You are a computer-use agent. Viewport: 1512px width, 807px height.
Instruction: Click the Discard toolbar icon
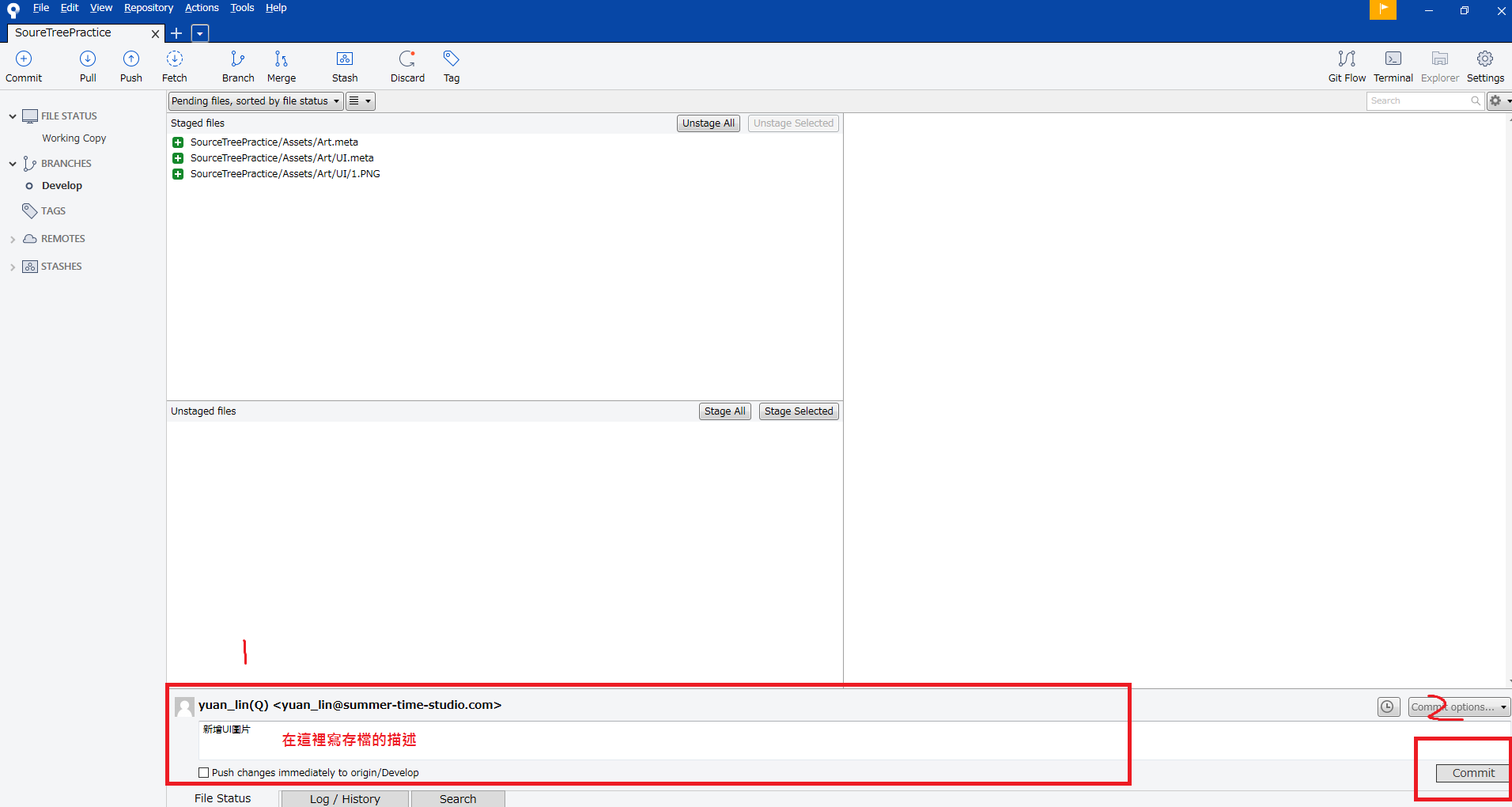407,59
